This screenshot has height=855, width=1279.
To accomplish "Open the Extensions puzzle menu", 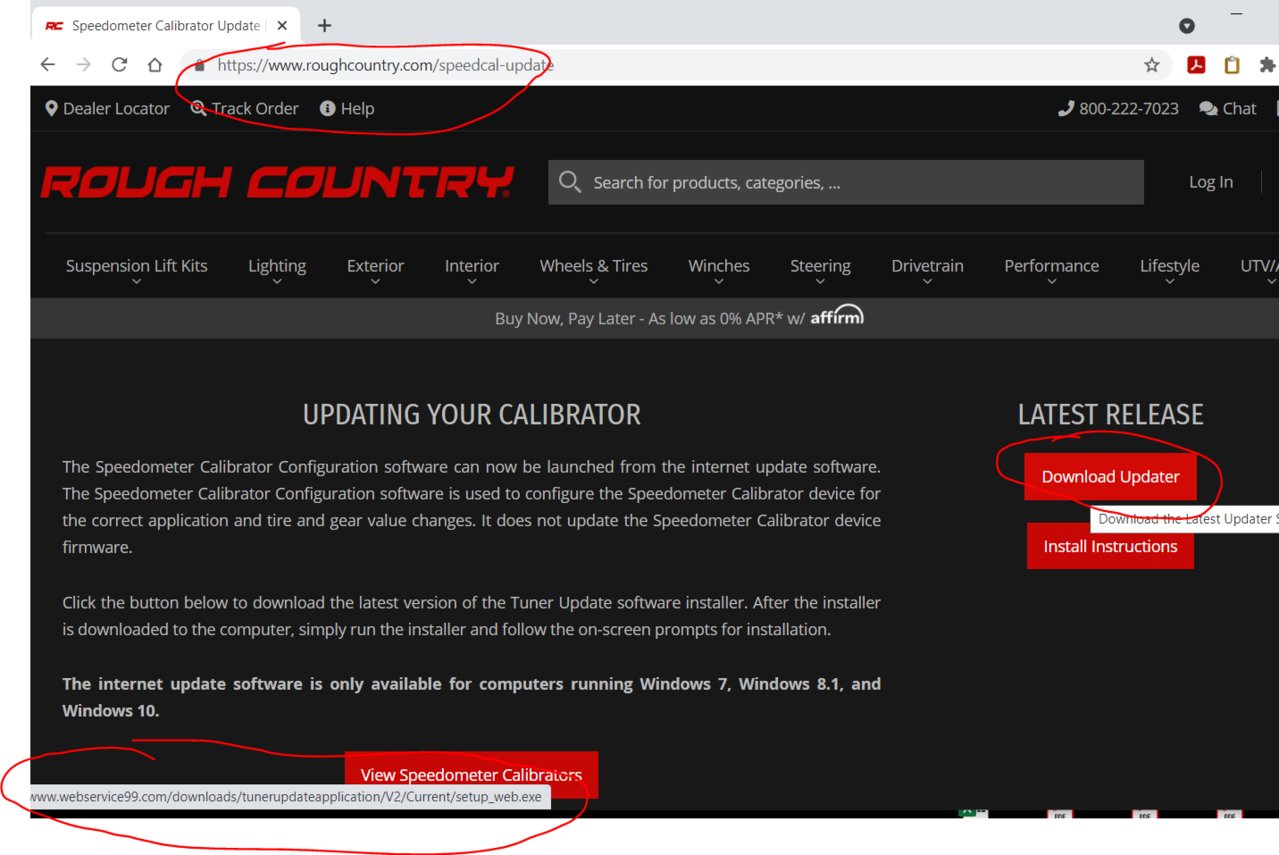I will (x=1267, y=65).
